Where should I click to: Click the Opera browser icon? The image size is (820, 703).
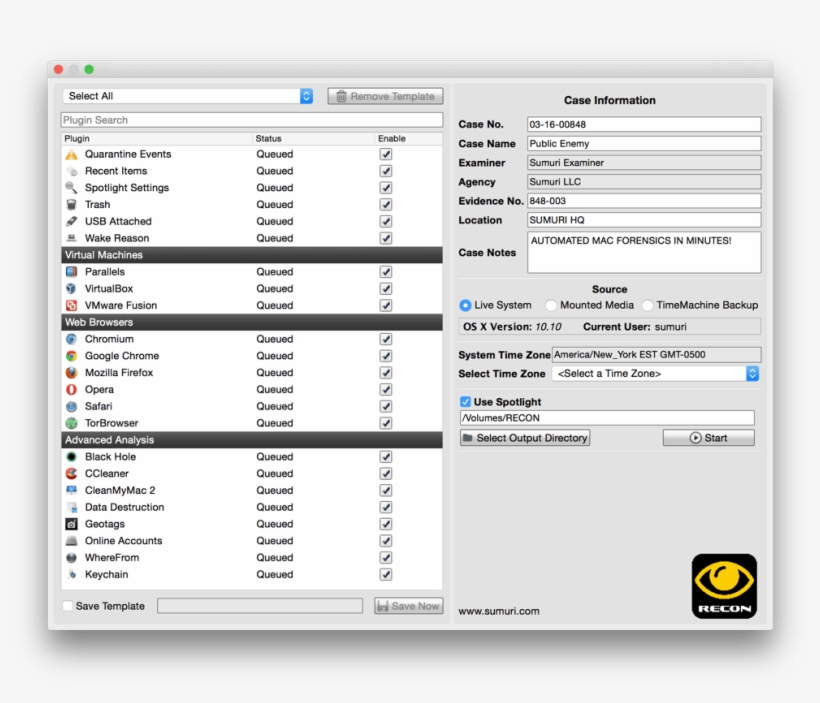(72, 390)
